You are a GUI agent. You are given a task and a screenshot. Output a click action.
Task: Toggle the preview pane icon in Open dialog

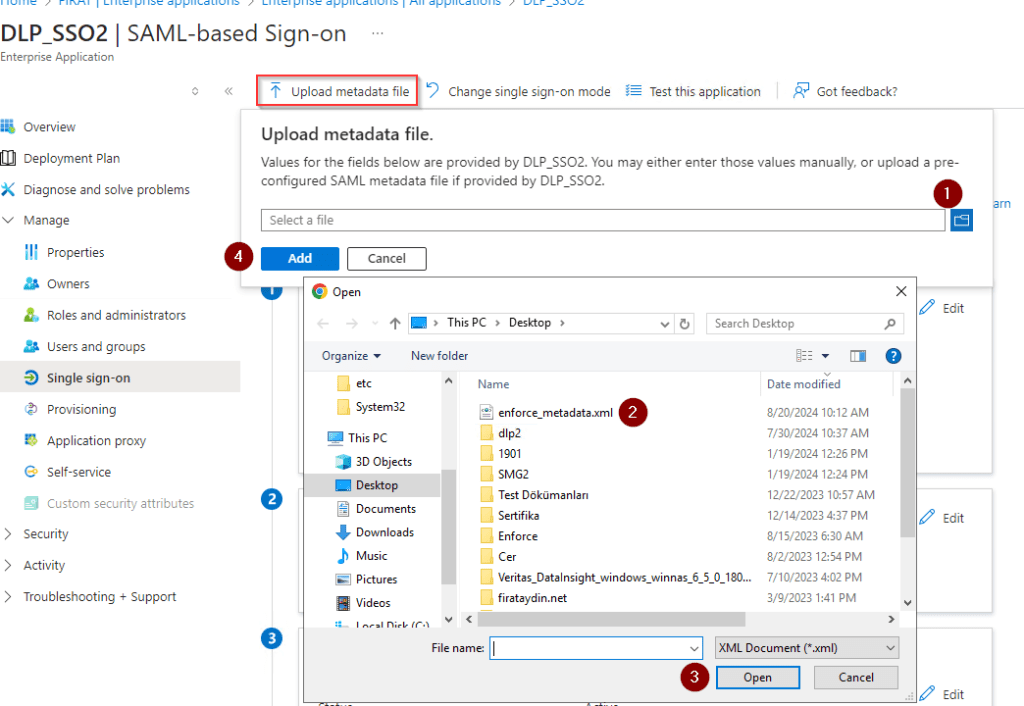click(x=857, y=356)
